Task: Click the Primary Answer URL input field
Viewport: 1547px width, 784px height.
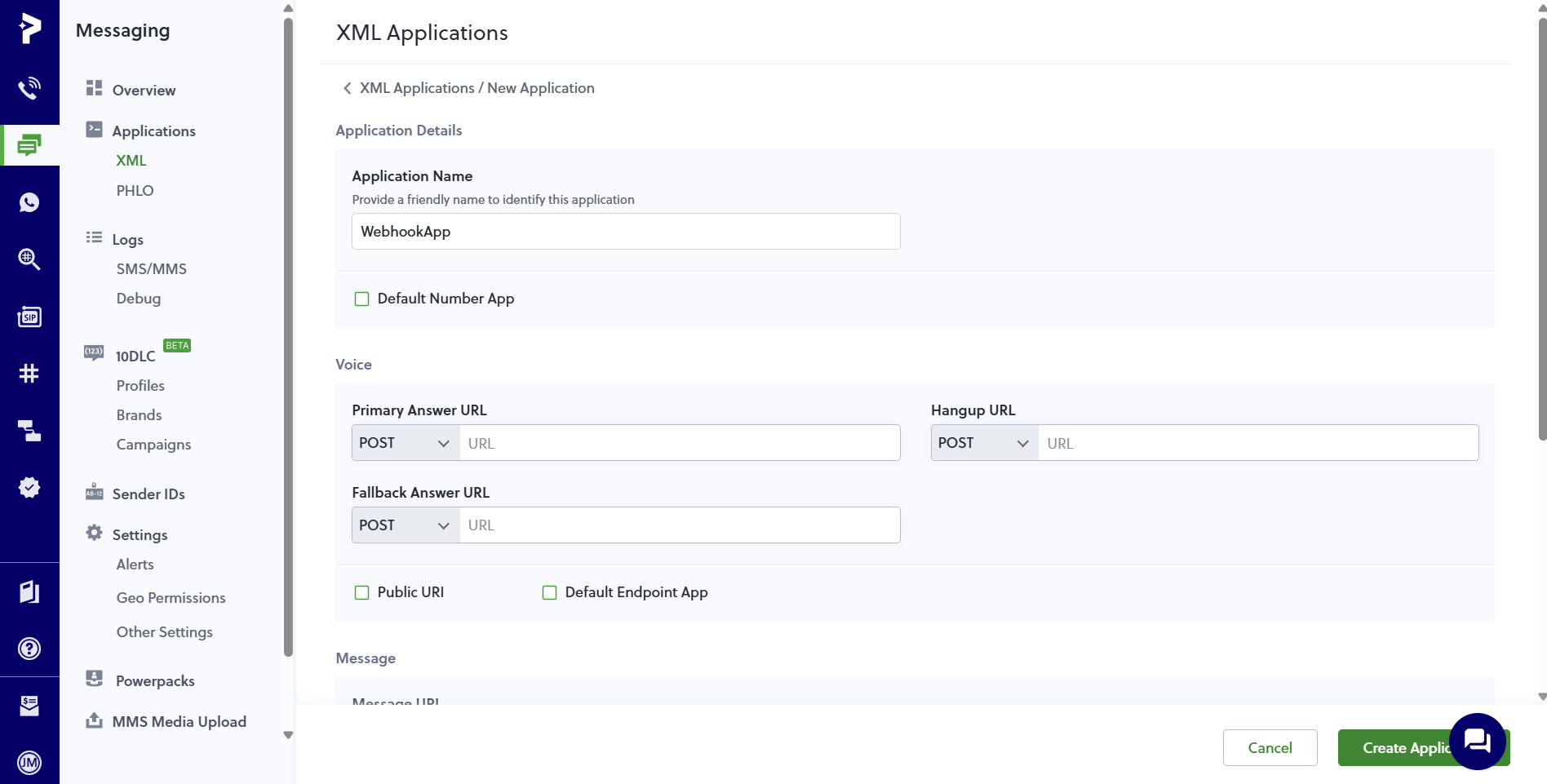Action: tap(680, 443)
